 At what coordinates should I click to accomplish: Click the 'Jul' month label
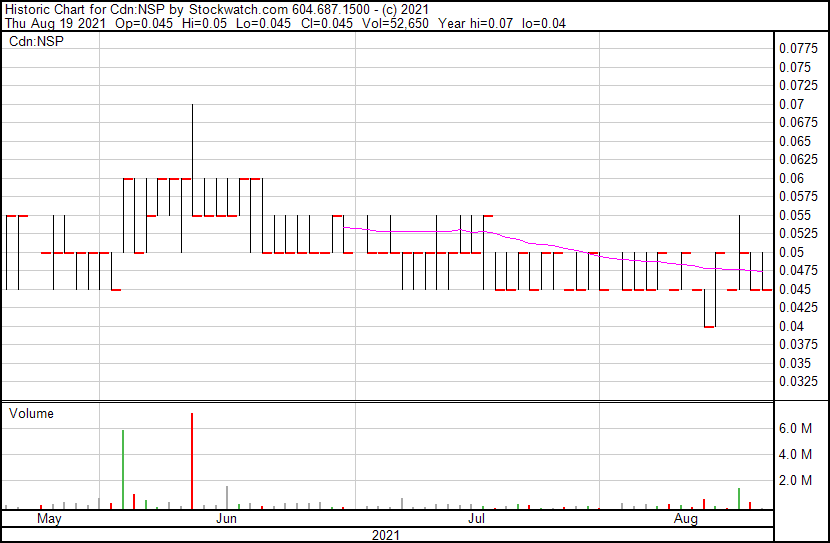tap(476, 519)
